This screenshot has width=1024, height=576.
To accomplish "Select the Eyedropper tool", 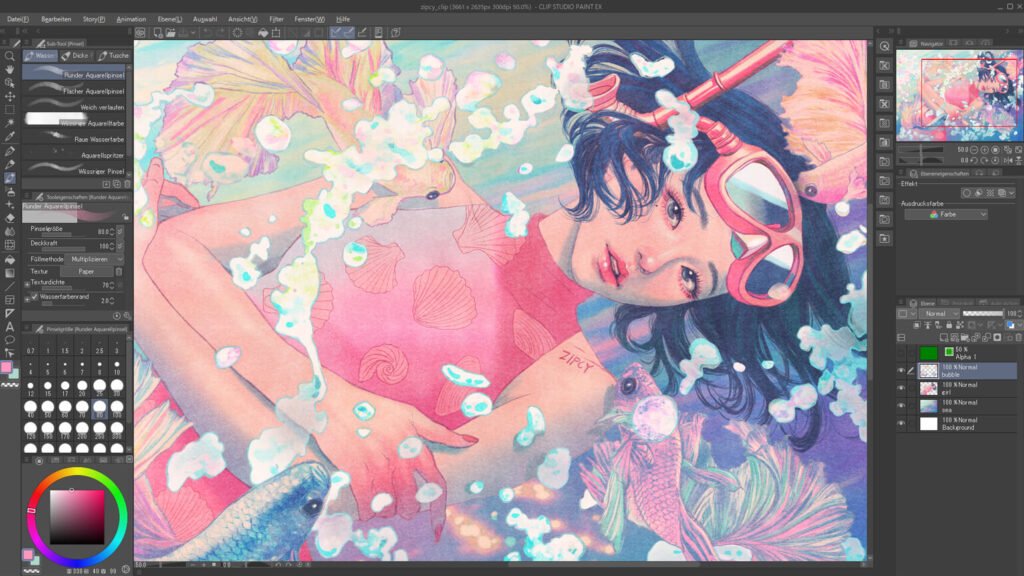I will (x=10, y=137).
